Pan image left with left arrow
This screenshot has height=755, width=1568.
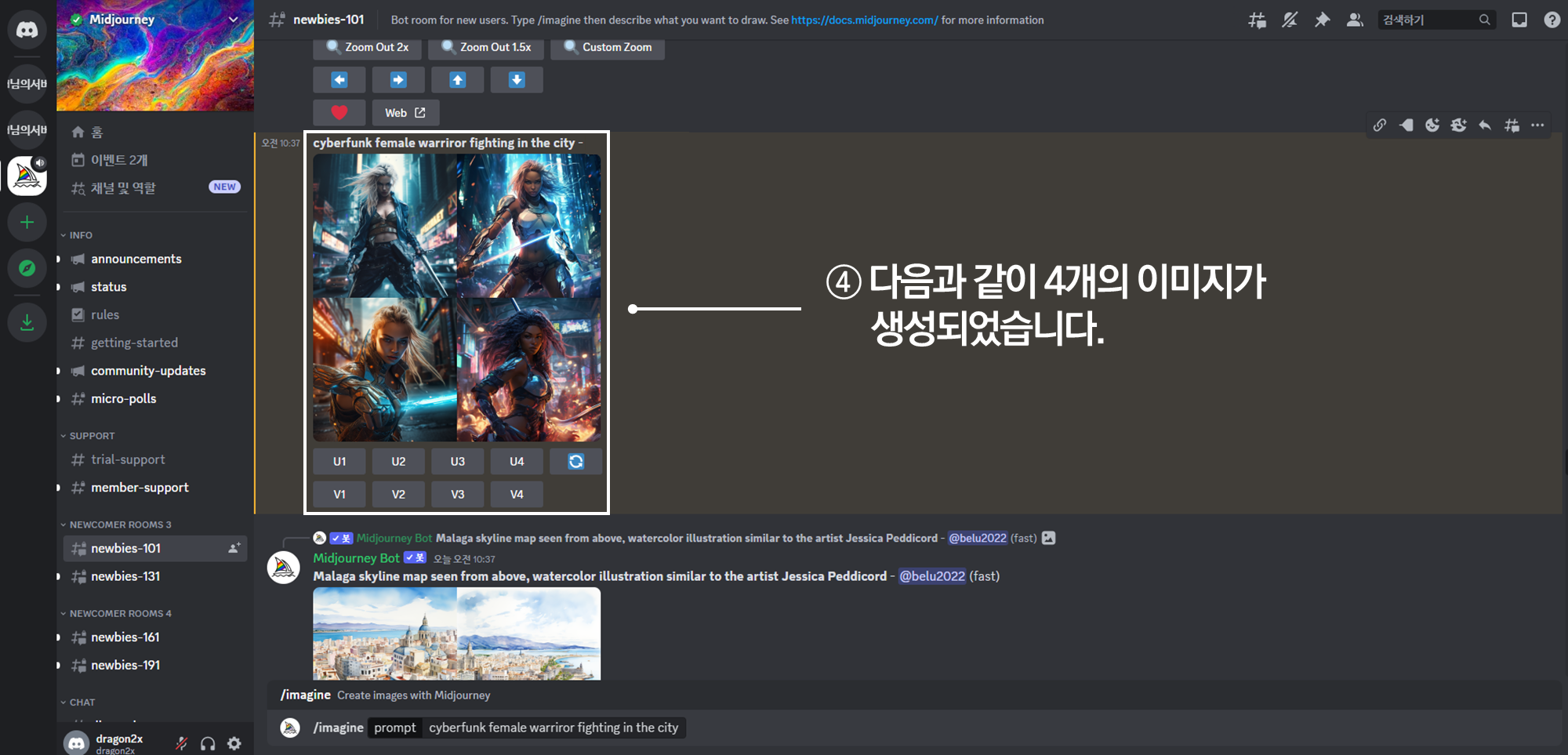339,80
